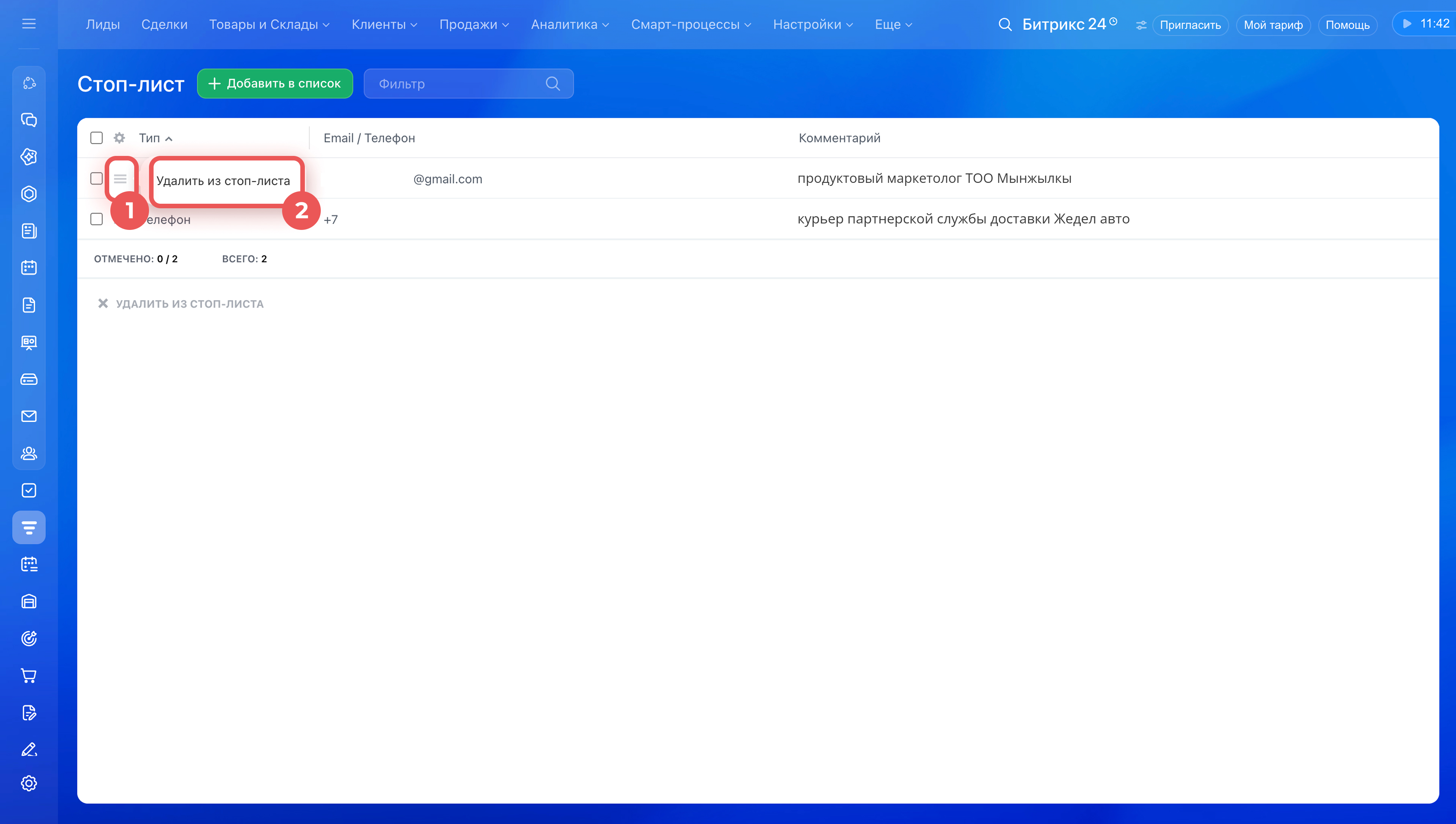Viewport: 1456px width, 824px height.
Task: Click the Добавить в список button
Action: [x=275, y=84]
